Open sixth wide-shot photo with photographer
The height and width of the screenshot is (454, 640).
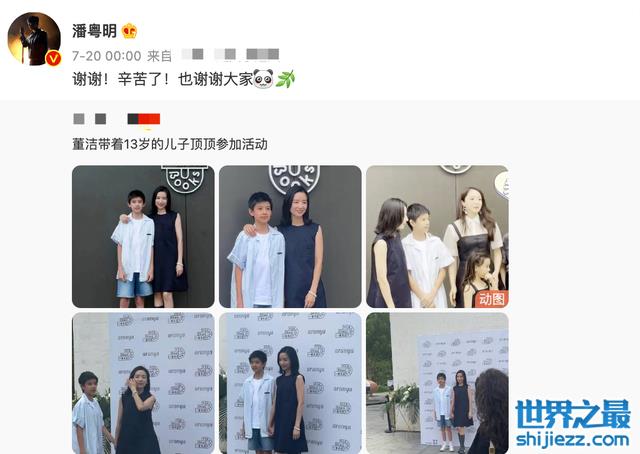pyautogui.click(x=437, y=383)
